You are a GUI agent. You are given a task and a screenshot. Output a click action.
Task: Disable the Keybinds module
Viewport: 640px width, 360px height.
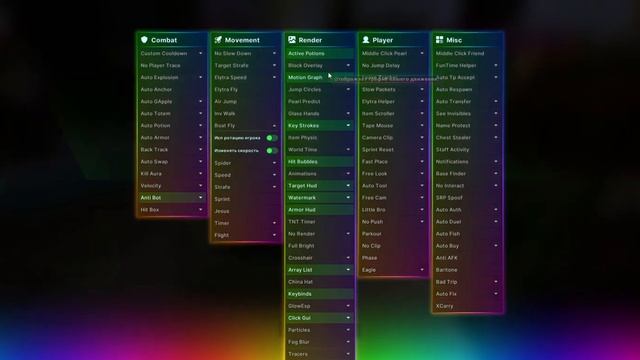click(320, 294)
